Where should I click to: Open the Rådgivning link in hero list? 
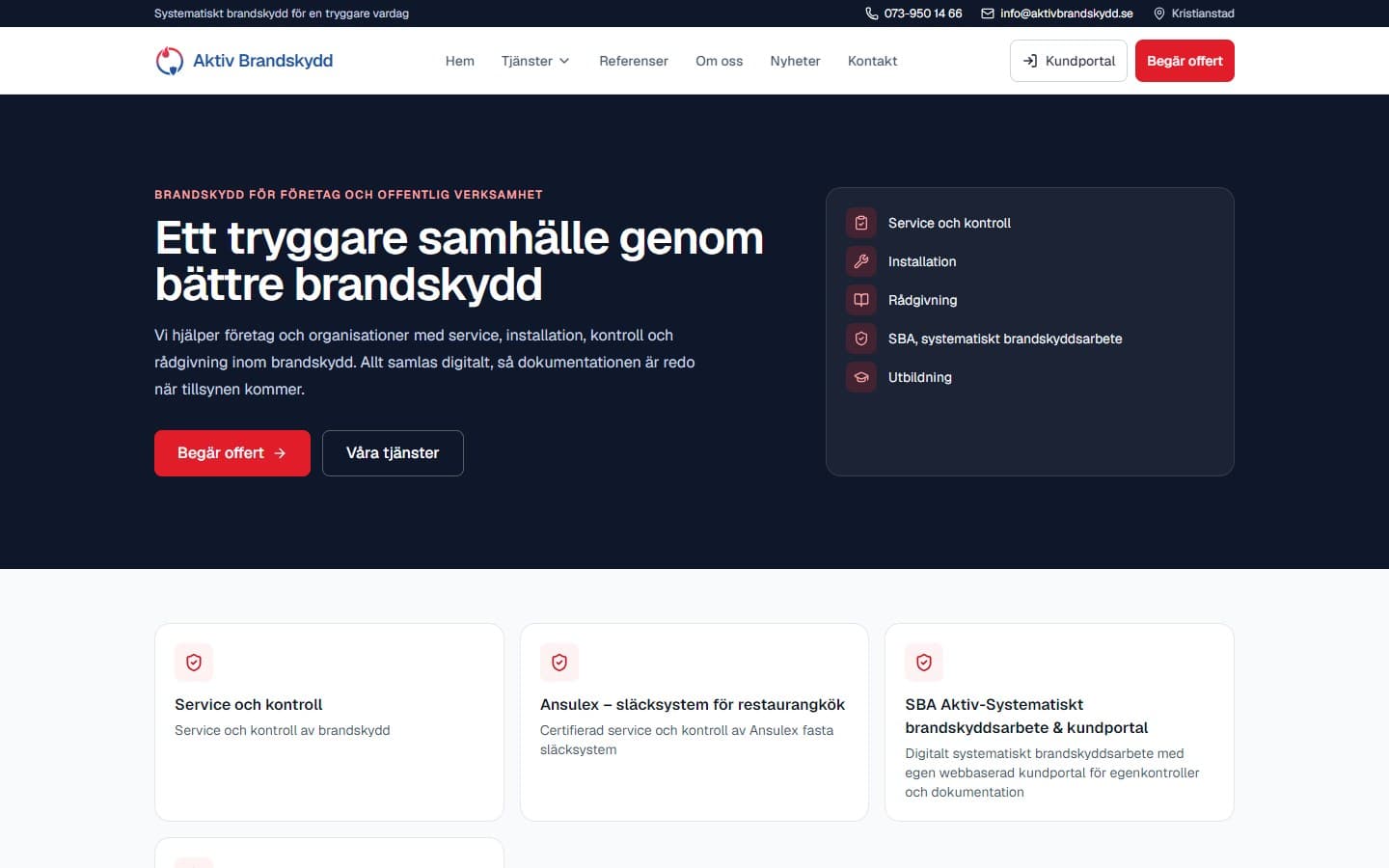pos(923,300)
